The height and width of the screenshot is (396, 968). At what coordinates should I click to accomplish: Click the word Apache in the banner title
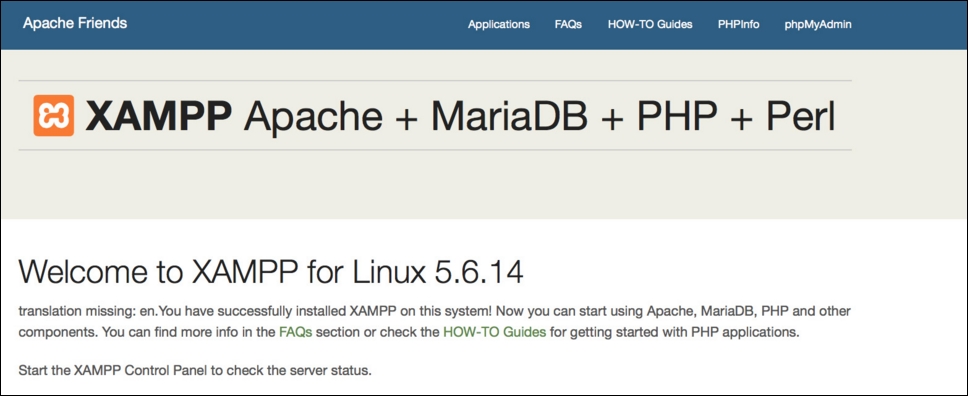point(313,116)
